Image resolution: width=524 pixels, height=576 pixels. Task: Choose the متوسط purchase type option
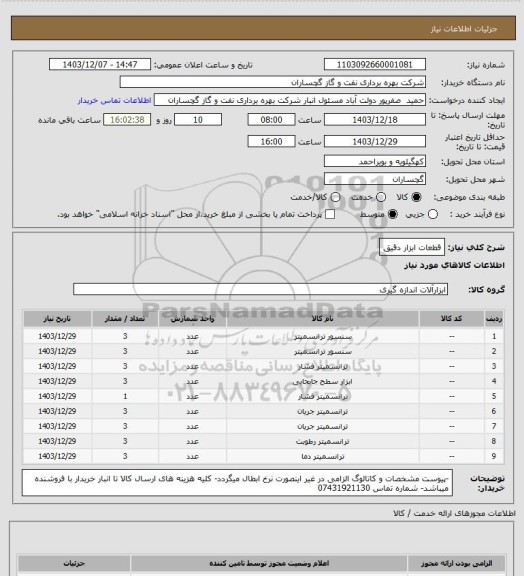tap(393, 214)
